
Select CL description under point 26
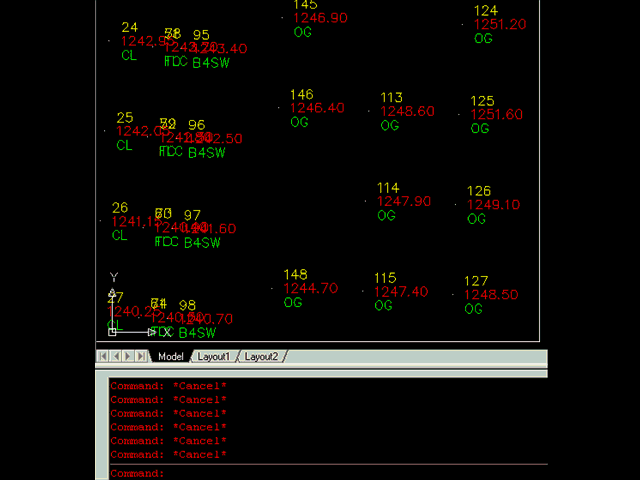click(120, 235)
